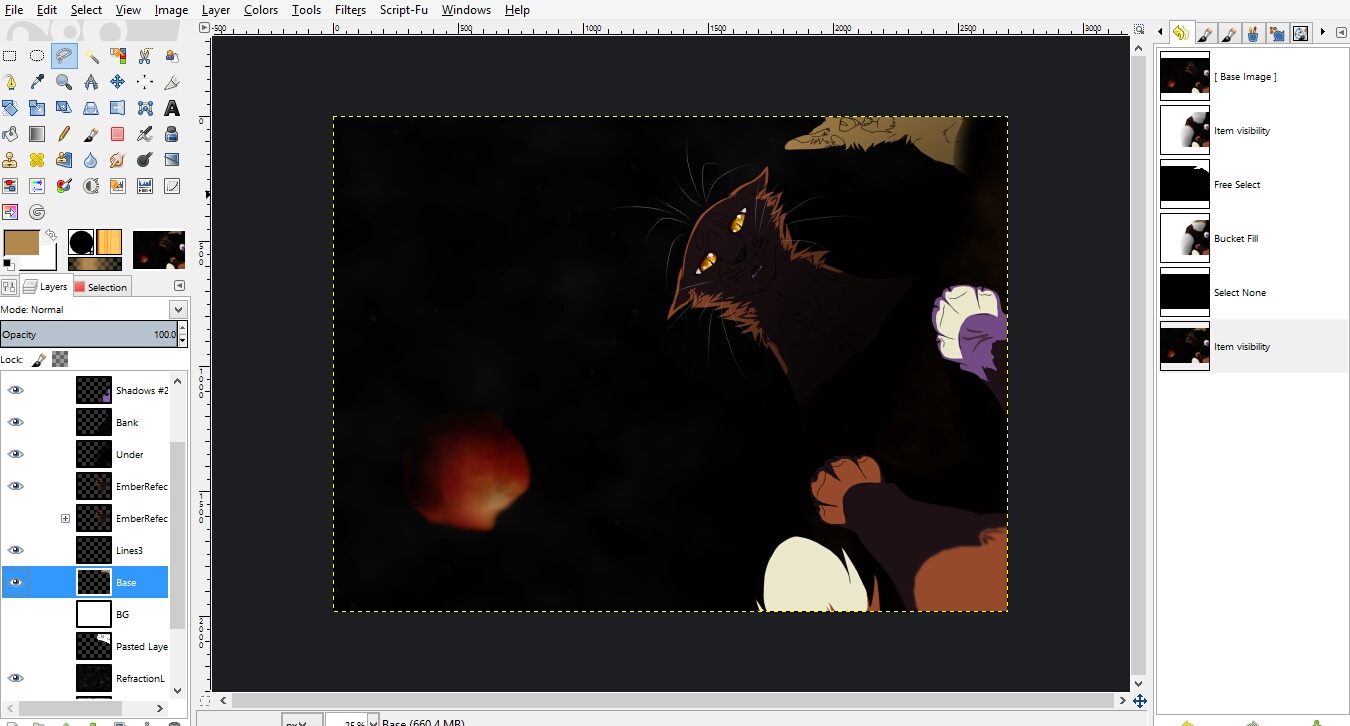Select the Text tool
This screenshot has width=1350, height=726.
pos(172,108)
